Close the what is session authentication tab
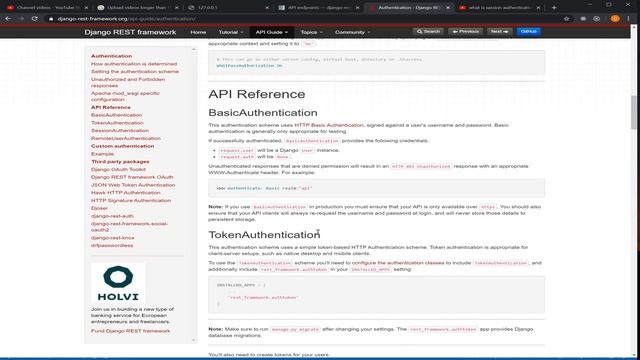This screenshot has height=360, width=640. coord(538,7)
